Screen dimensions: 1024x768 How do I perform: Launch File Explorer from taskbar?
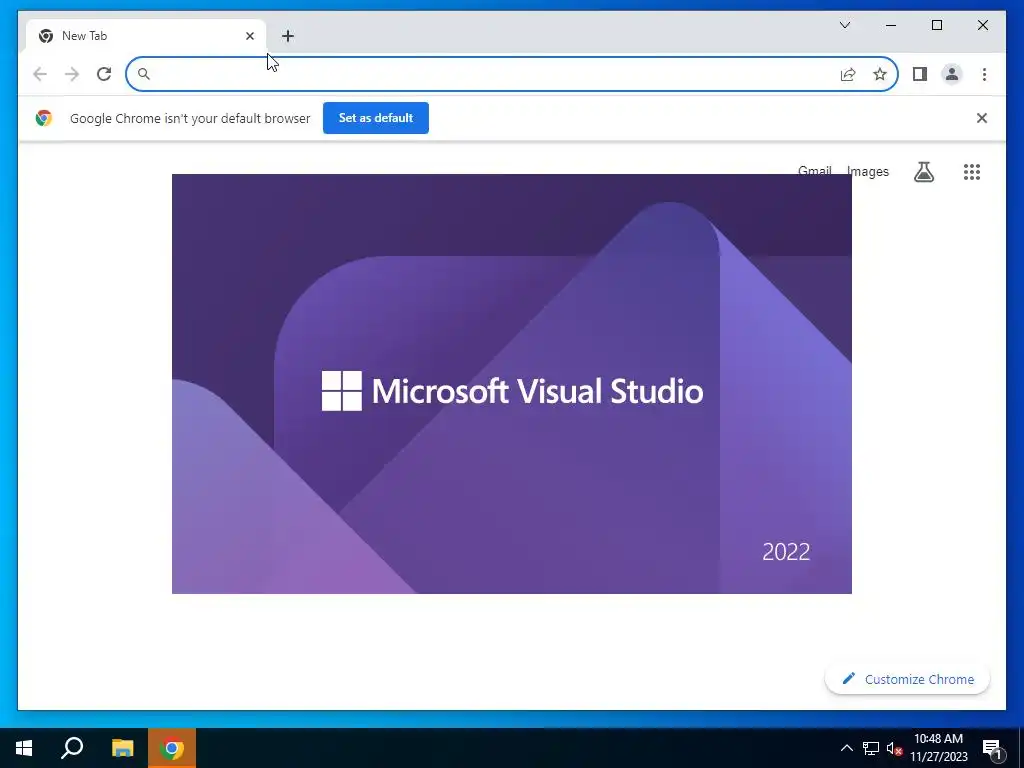click(122, 748)
